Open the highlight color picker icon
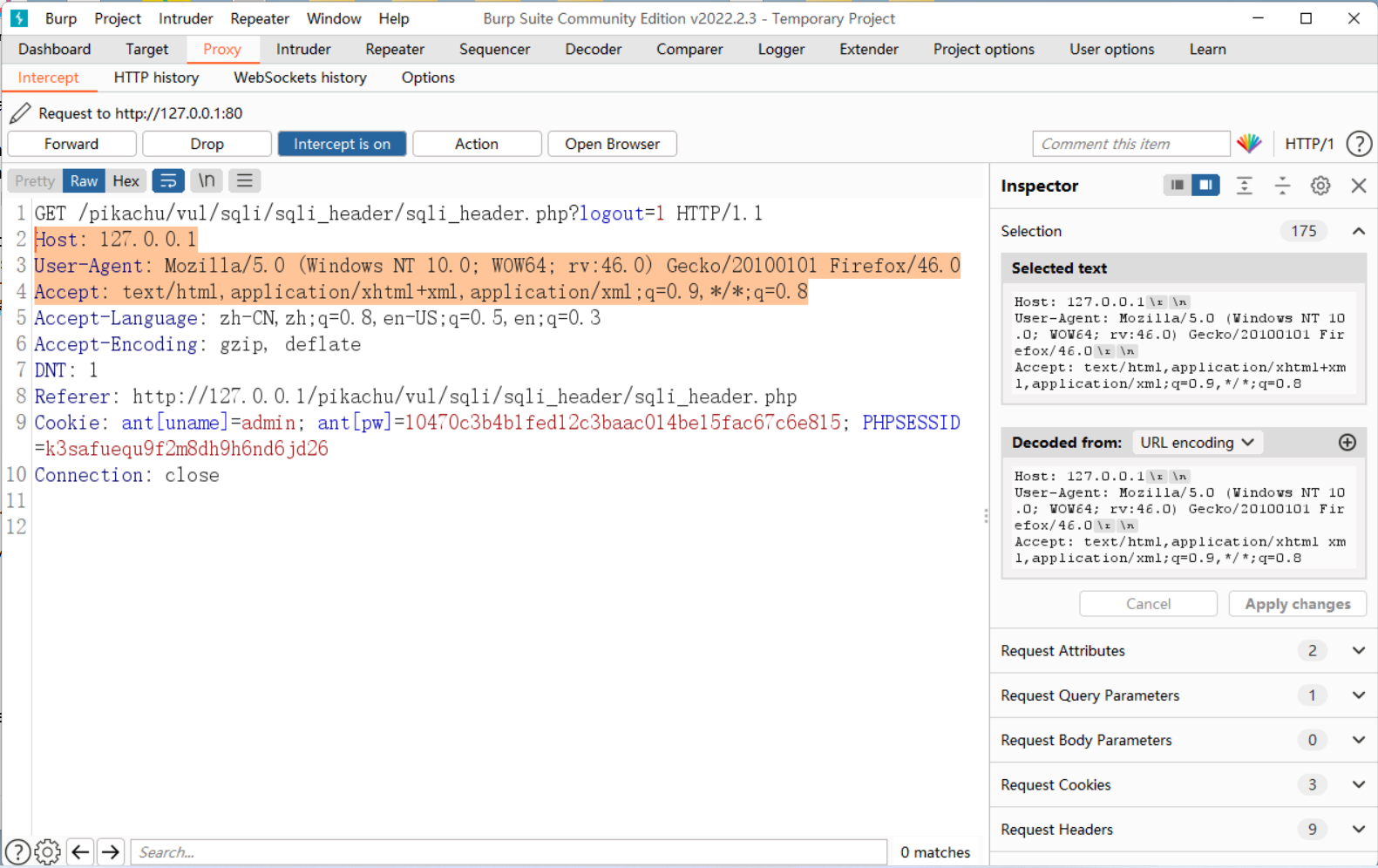This screenshot has height=868, width=1378. 1249,144
